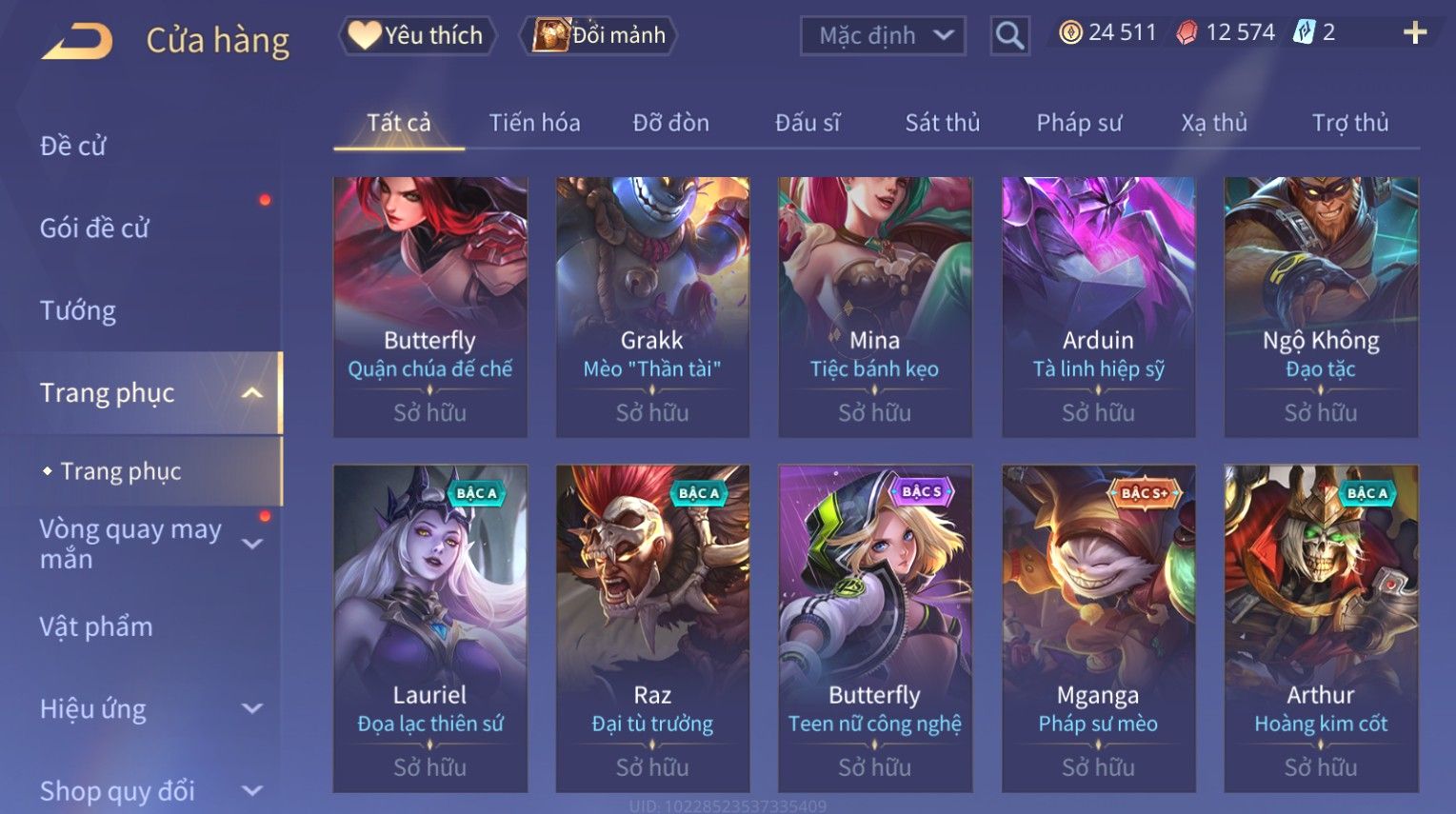Open Tướng in the sidebar

(x=78, y=310)
